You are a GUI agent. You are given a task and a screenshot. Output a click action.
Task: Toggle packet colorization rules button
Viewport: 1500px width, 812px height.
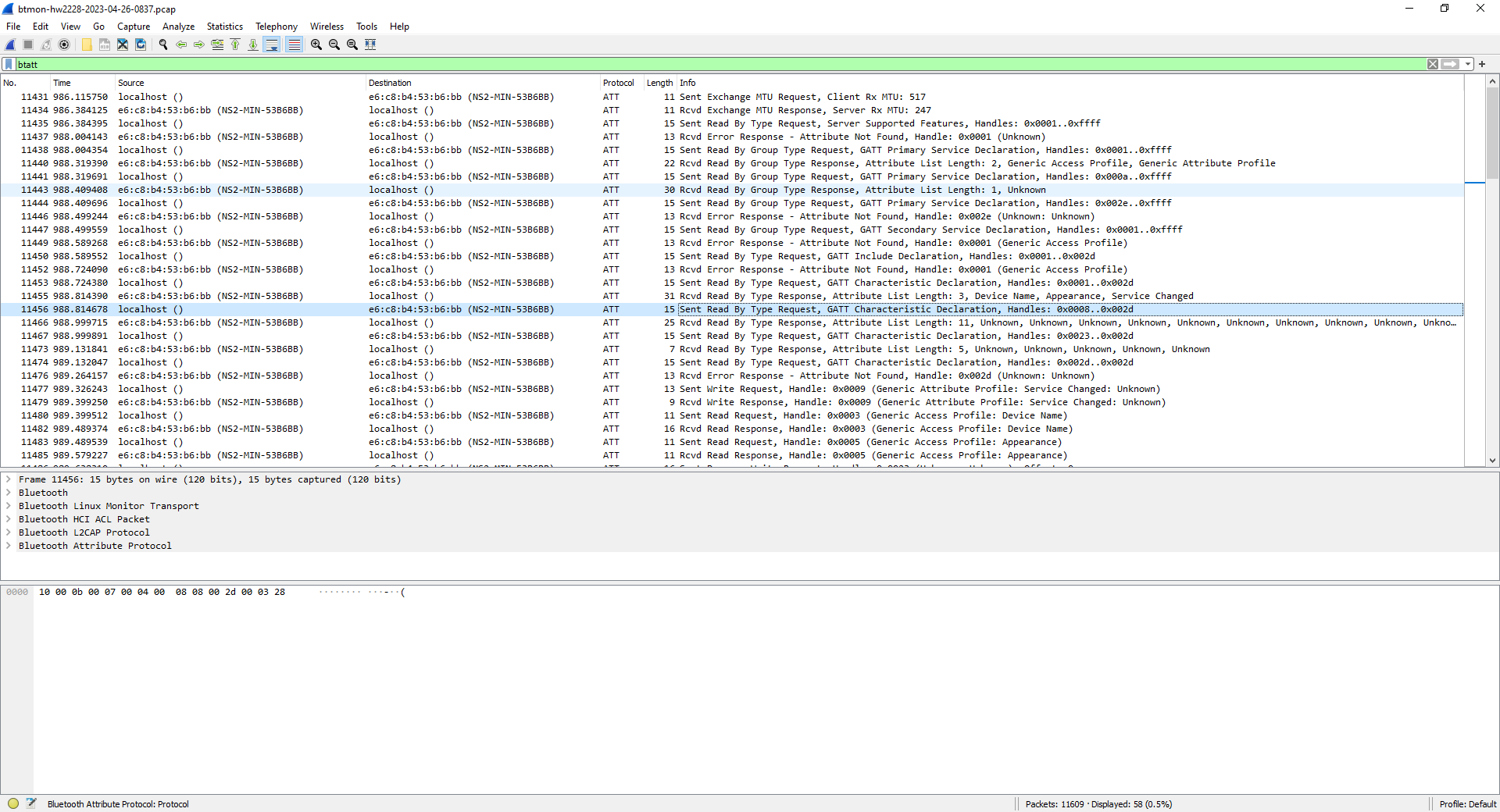[294, 45]
